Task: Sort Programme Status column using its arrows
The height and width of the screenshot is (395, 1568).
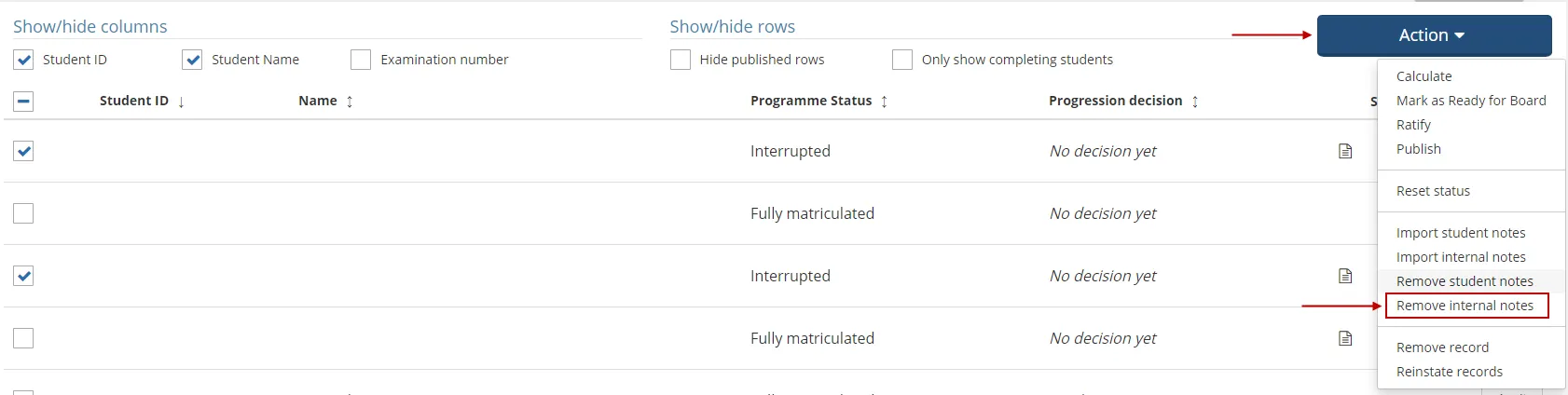Action: coord(884,102)
